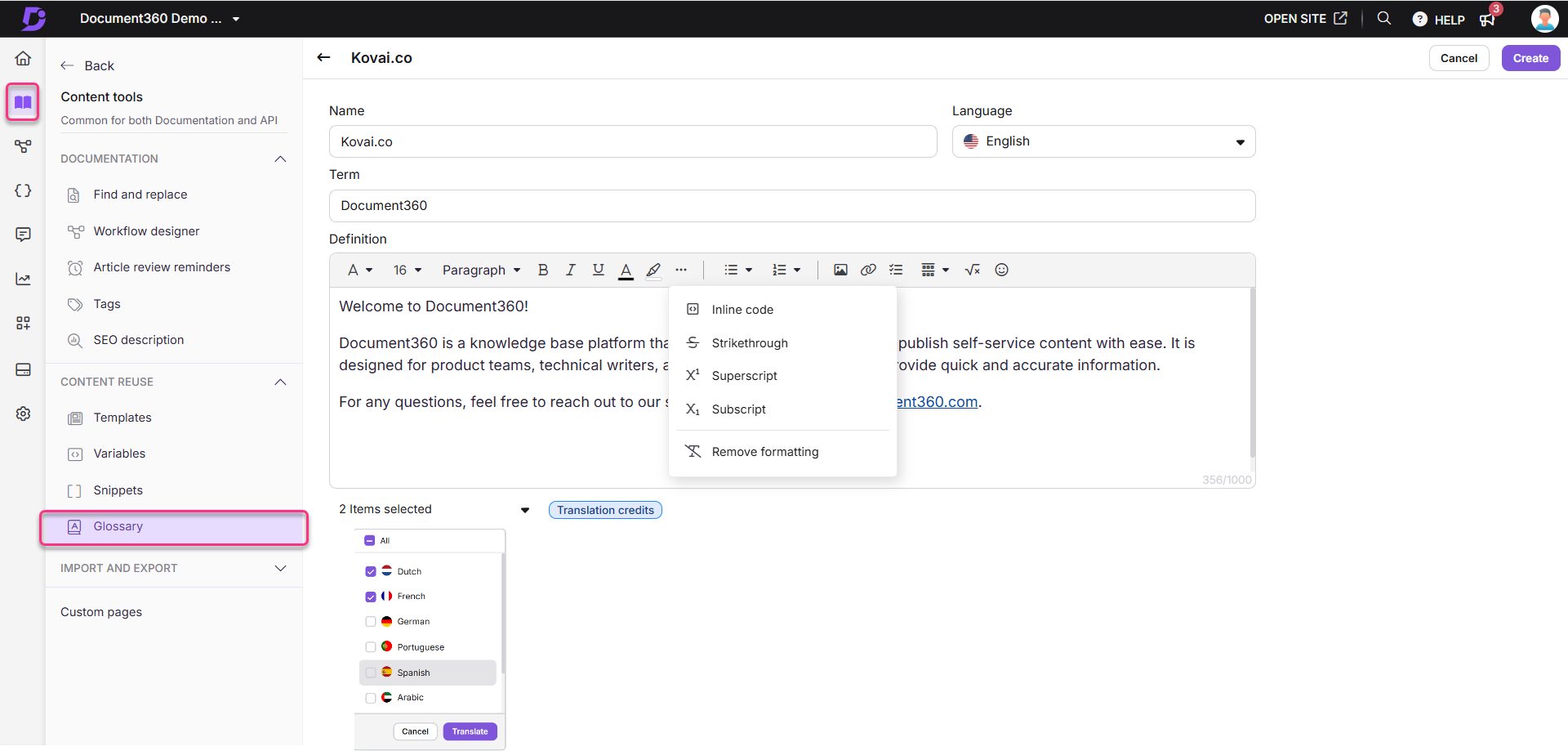Uncheck the Dutch language checkbox
1568x751 pixels.
371,571
